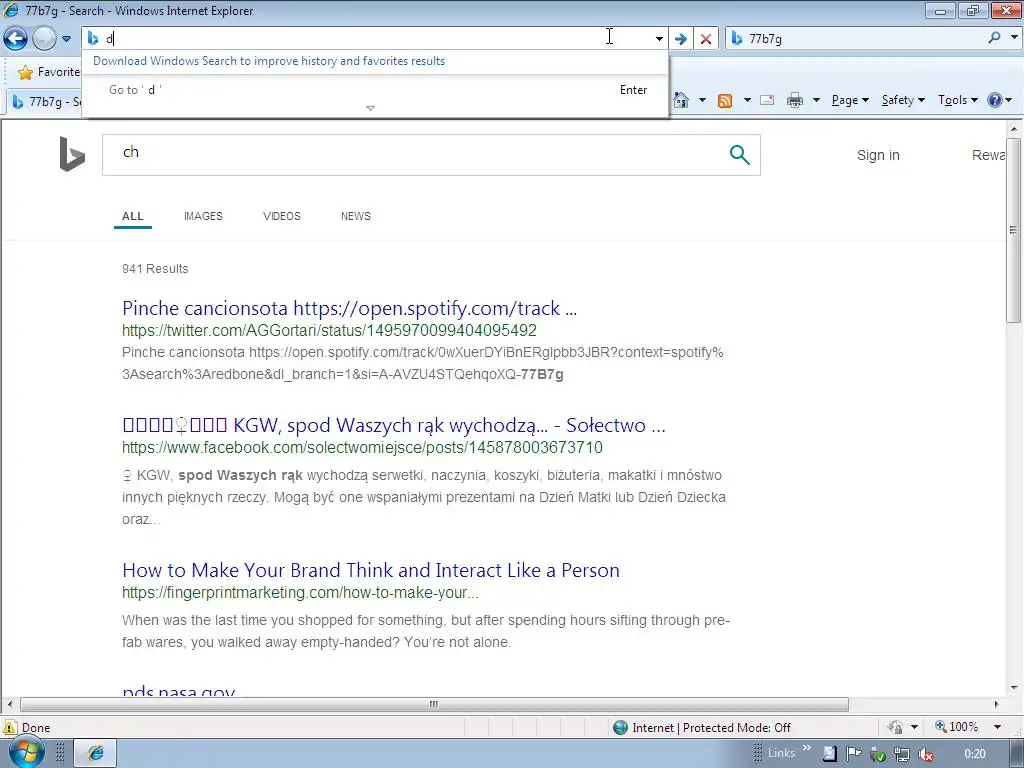Select the Go to 'd' suggestion
The image size is (1024, 768).
click(376, 90)
